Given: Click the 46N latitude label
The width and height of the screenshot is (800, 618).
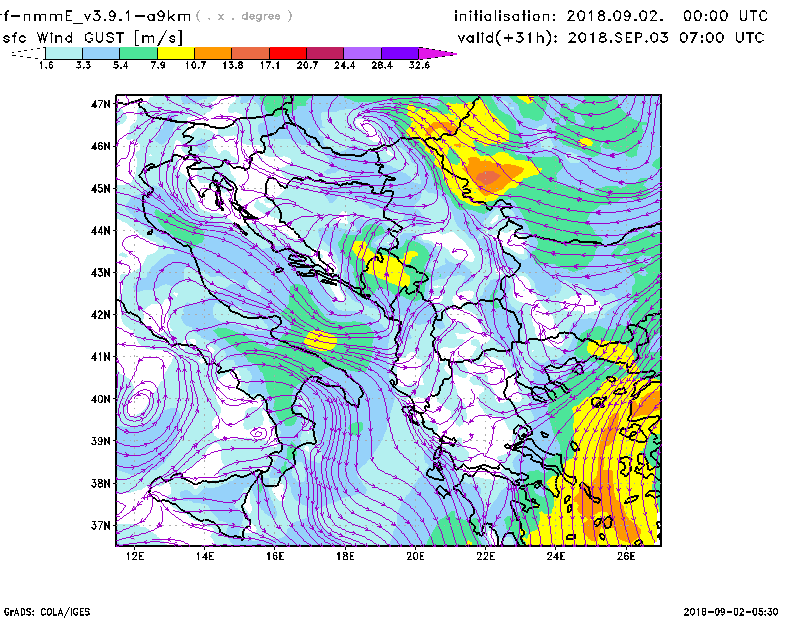Looking at the screenshot, I should 101,146.
